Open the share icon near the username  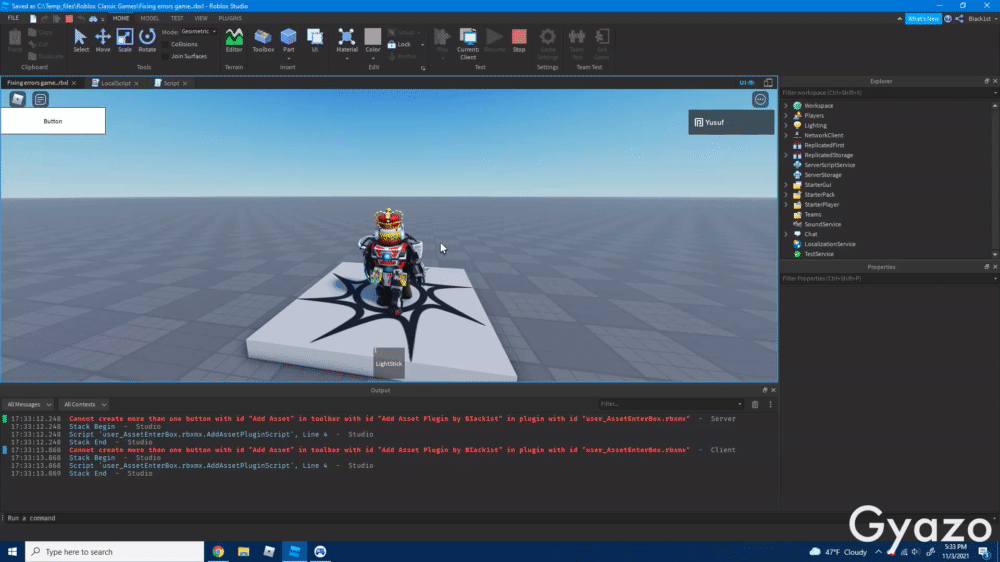959,19
